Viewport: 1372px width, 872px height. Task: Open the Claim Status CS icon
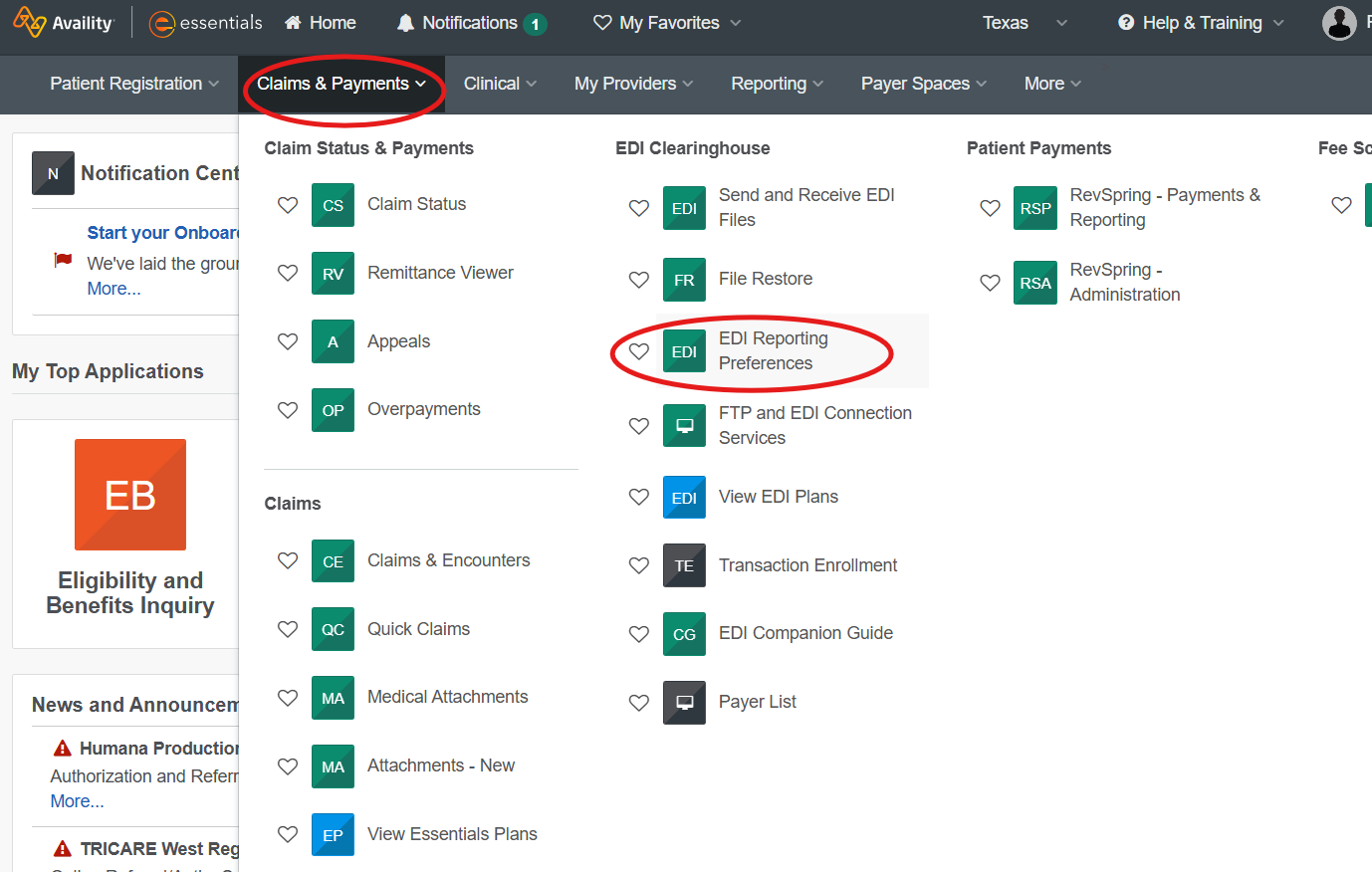(x=333, y=205)
